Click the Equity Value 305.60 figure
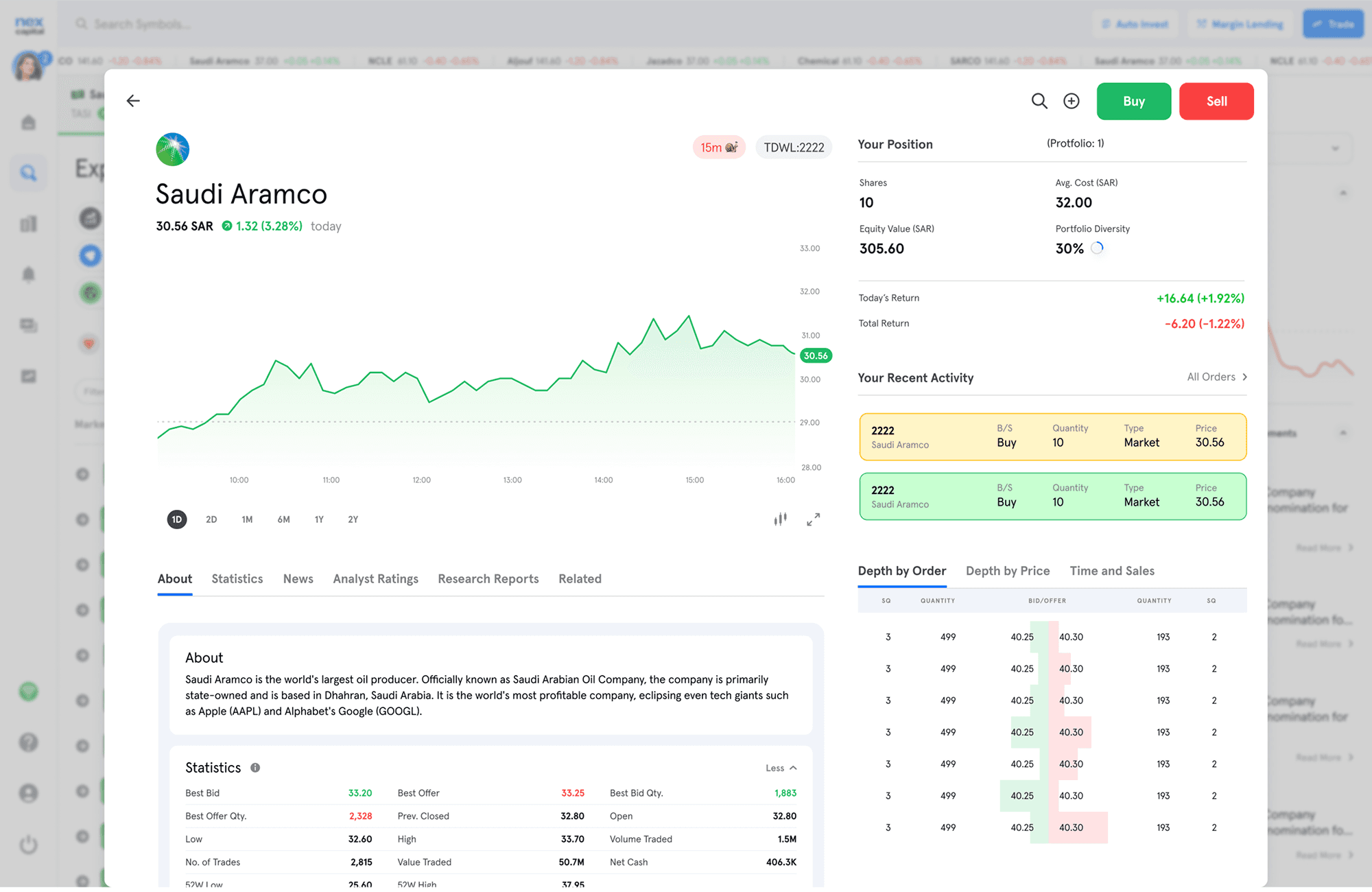The width and height of the screenshot is (1372, 892). [882, 248]
